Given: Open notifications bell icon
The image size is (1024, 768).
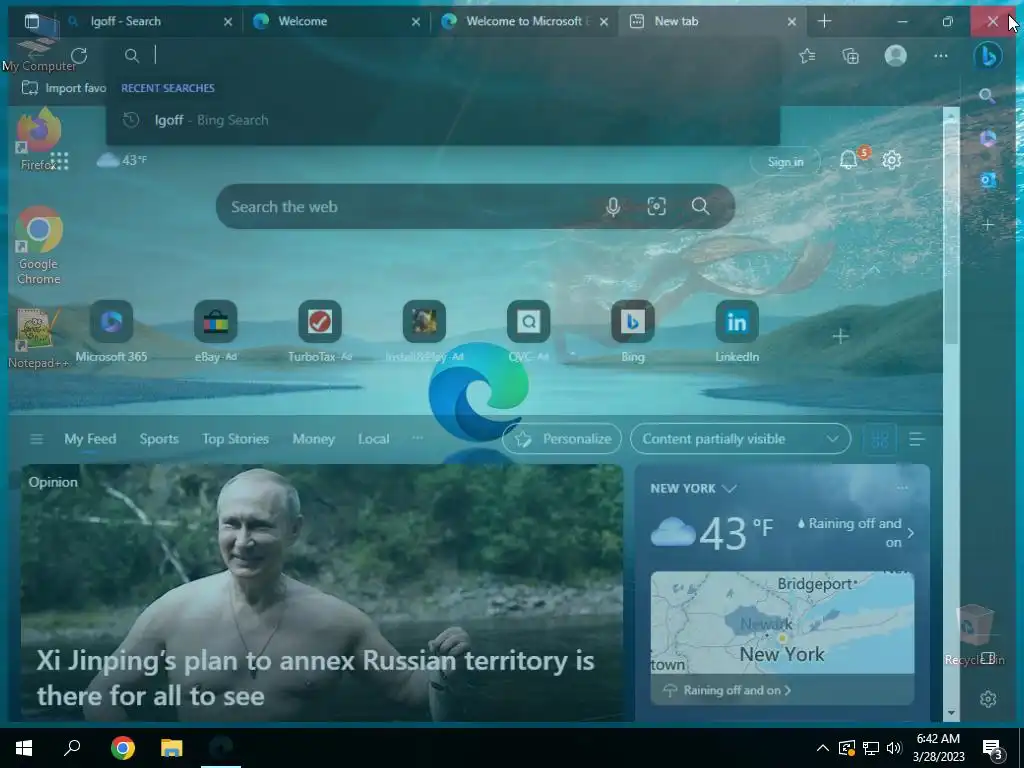Looking at the screenshot, I should click(x=848, y=160).
